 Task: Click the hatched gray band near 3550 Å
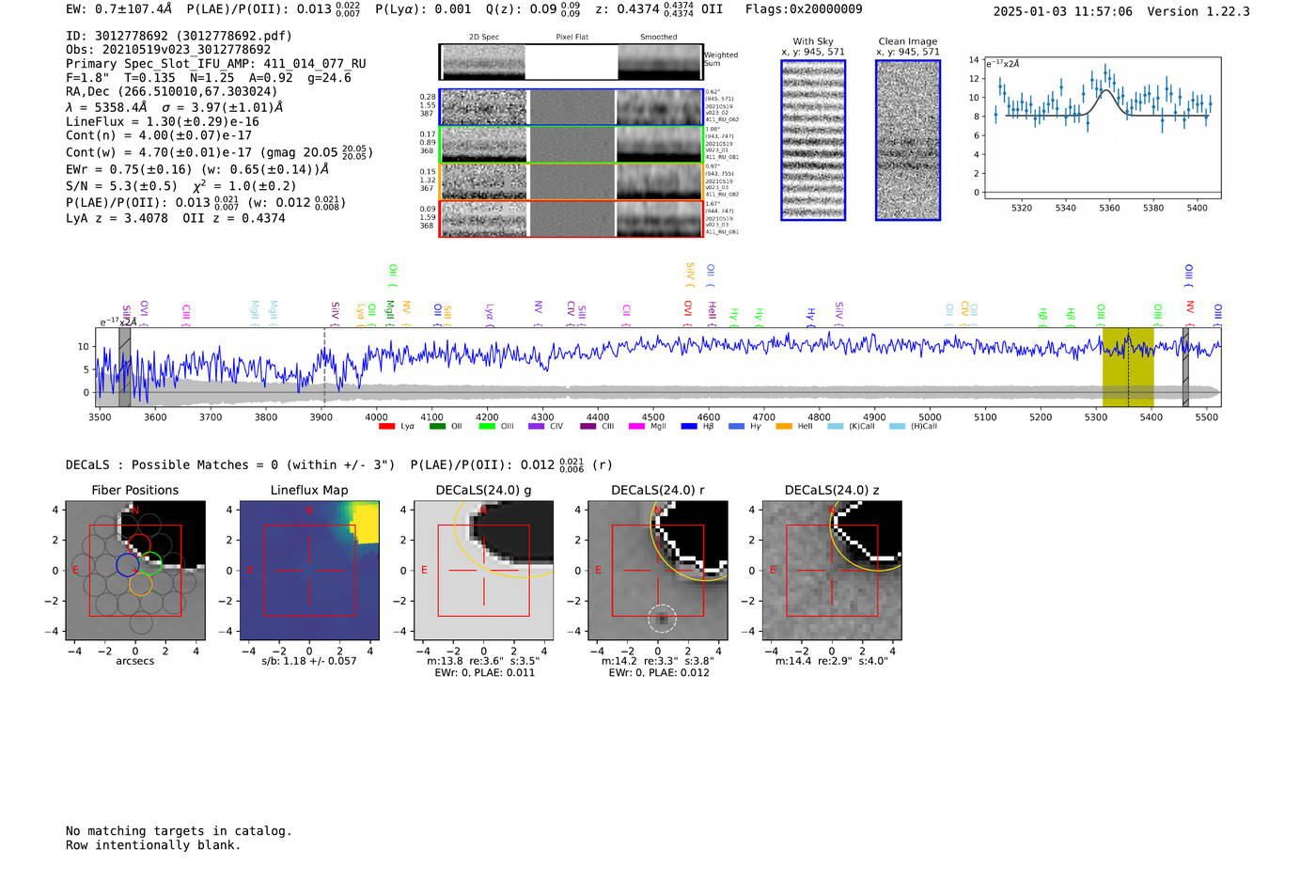[x=124, y=367]
